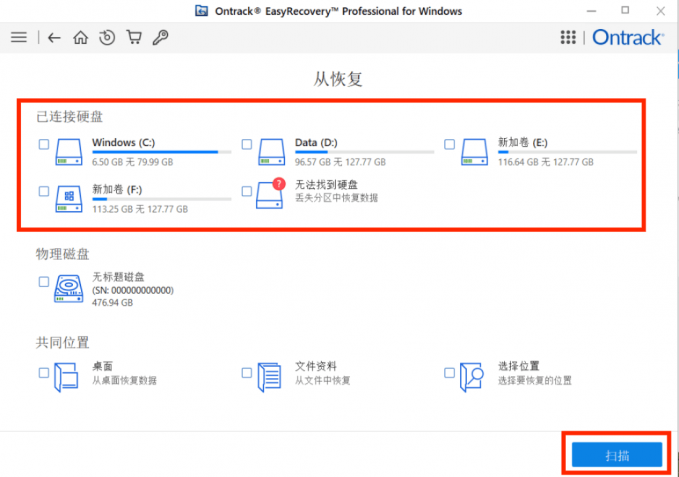
Task: Check the 选择位置 checkbox
Action: pyautogui.click(x=449, y=373)
